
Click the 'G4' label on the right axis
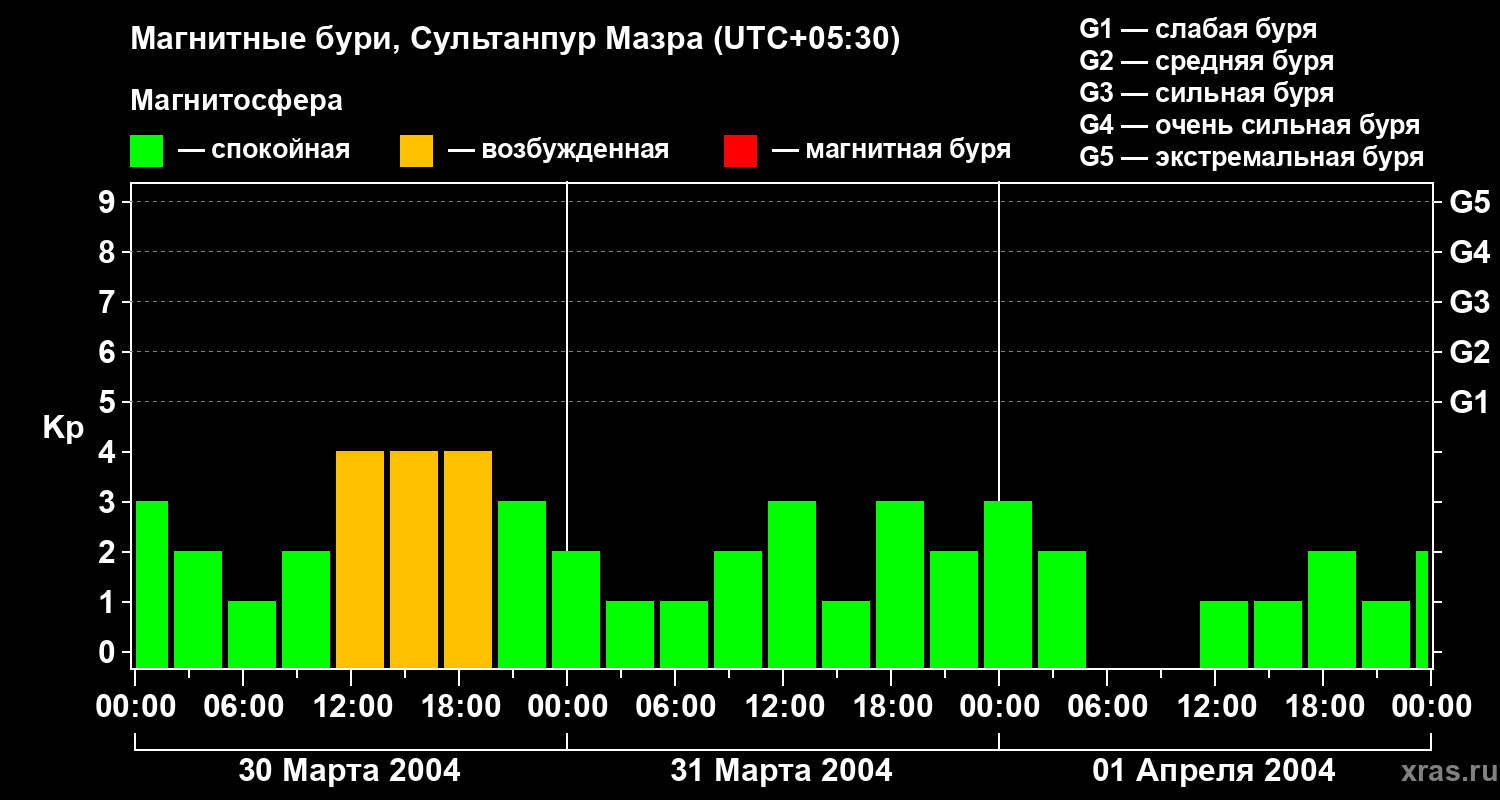click(1470, 252)
